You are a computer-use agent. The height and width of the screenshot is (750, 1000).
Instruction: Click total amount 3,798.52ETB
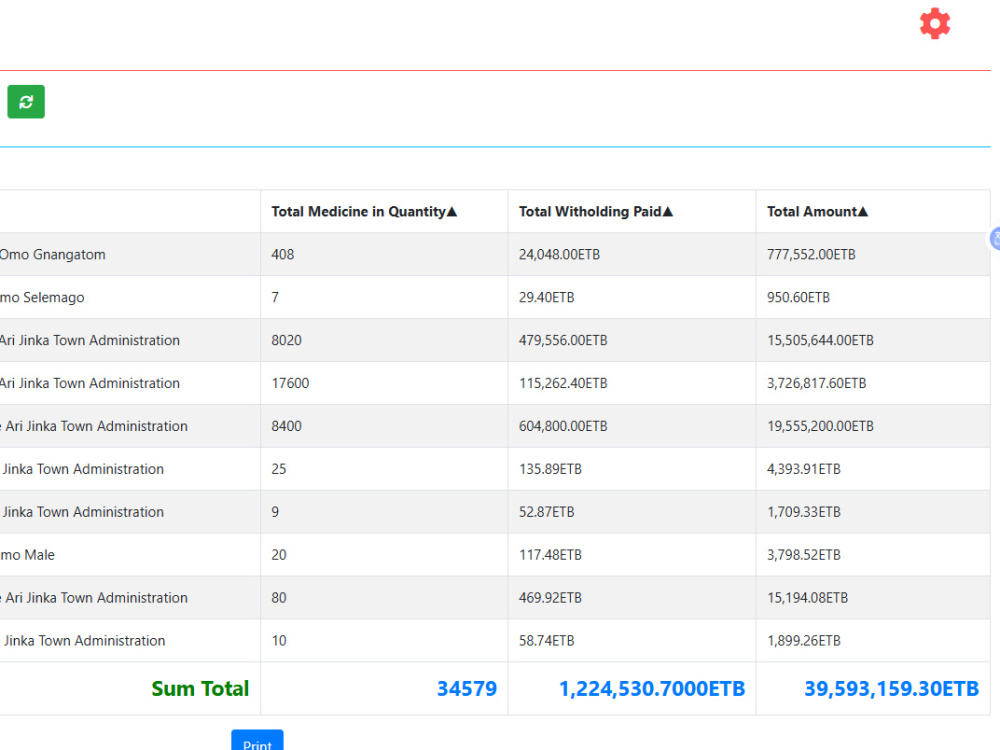tap(804, 555)
